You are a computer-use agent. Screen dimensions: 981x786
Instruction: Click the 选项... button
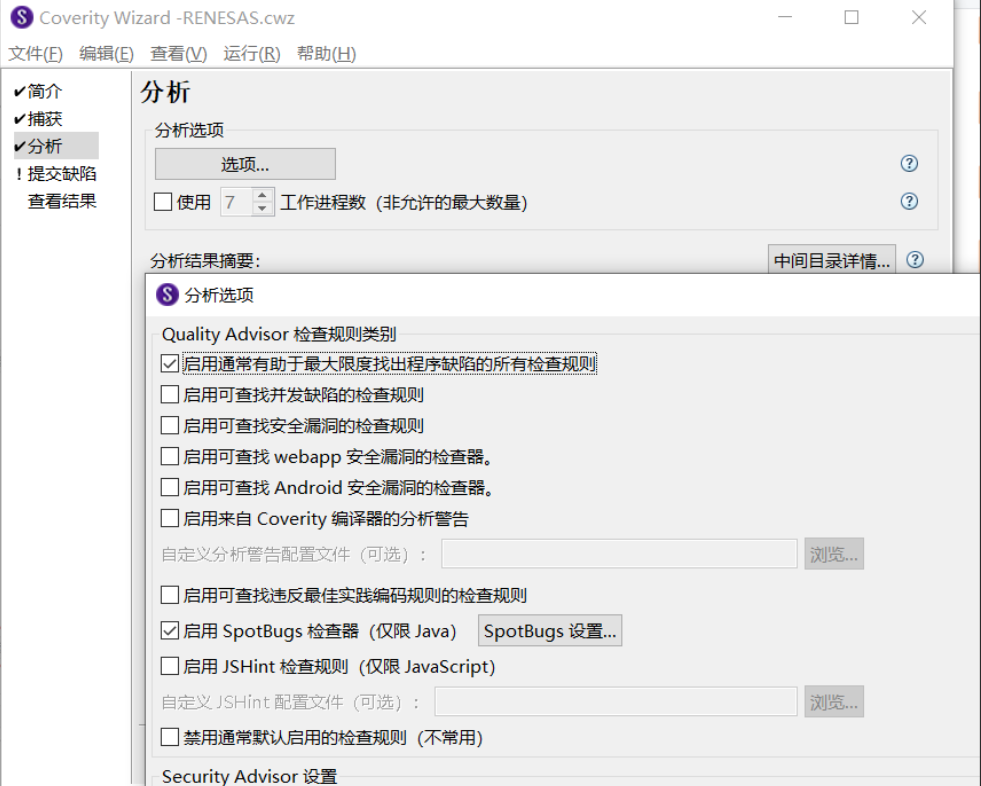(245, 164)
